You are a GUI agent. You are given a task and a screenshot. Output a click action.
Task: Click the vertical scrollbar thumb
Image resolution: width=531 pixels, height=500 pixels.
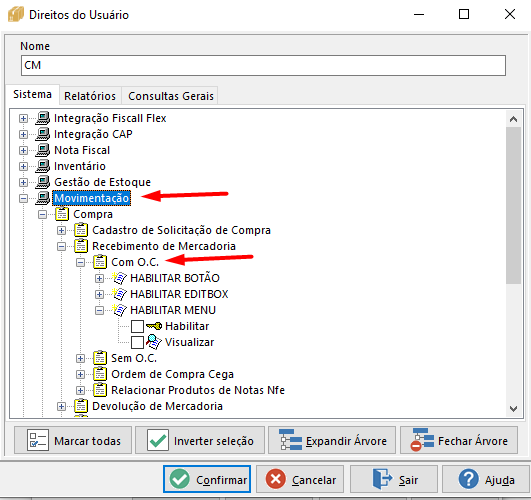(513, 205)
